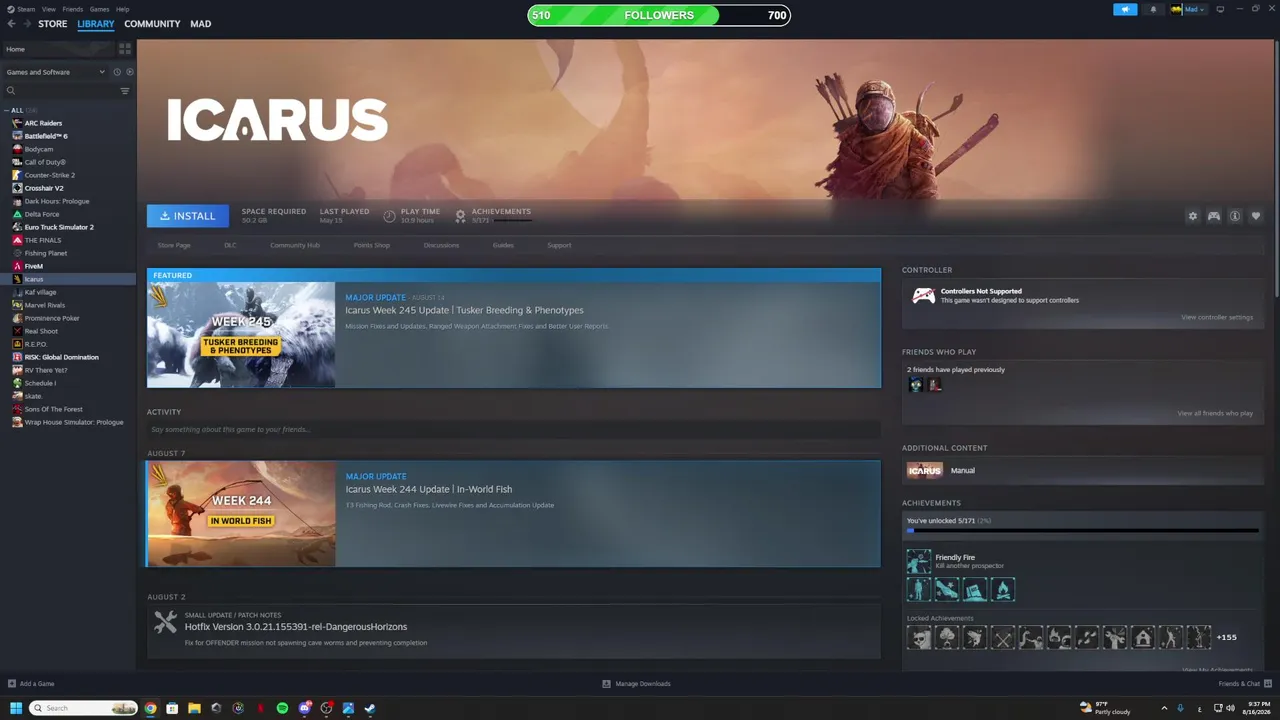The width and height of the screenshot is (1280, 720).
Task: Go to the COMMUNITY tab
Action: point(152,24)
